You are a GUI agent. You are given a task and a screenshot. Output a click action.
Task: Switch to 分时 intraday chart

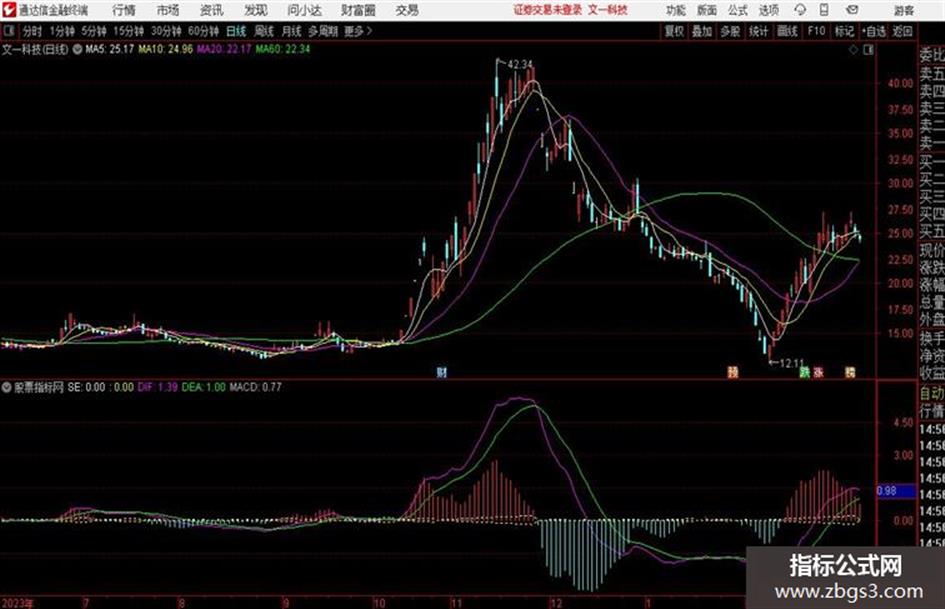(x=33, y=31)
